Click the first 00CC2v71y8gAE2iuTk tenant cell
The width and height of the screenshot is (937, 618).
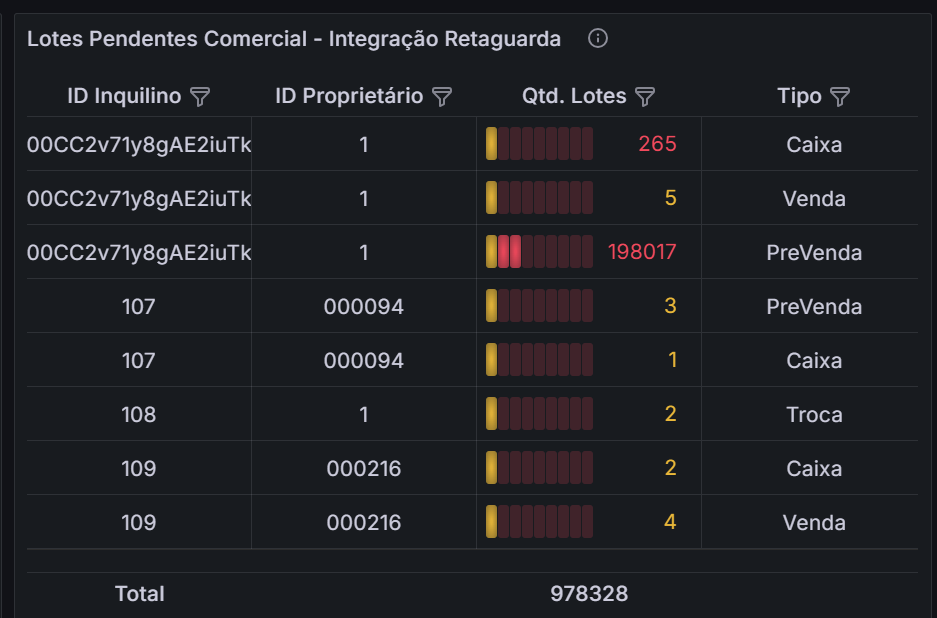pos(139,144)
